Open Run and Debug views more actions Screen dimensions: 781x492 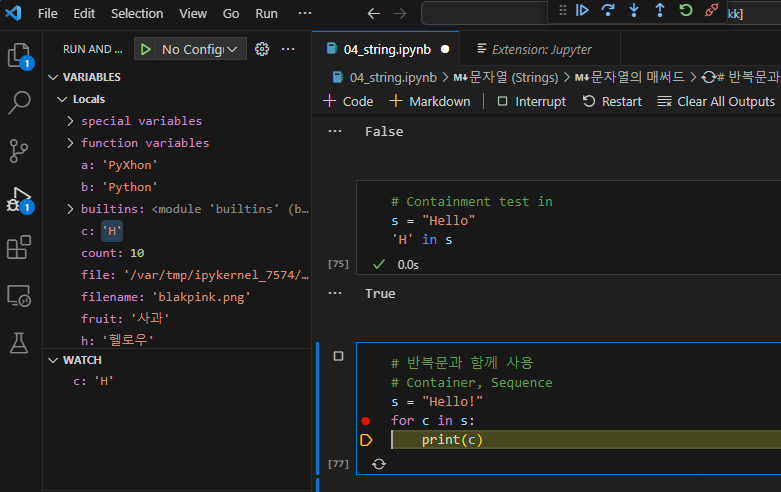pos(288,49)
